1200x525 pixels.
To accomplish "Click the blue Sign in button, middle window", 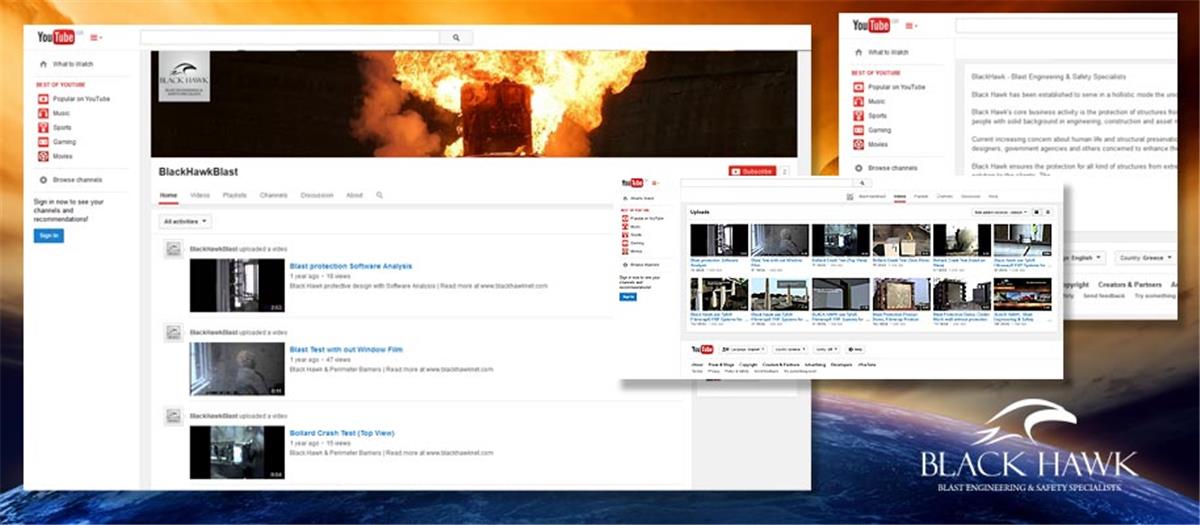I will pos(628,297).
